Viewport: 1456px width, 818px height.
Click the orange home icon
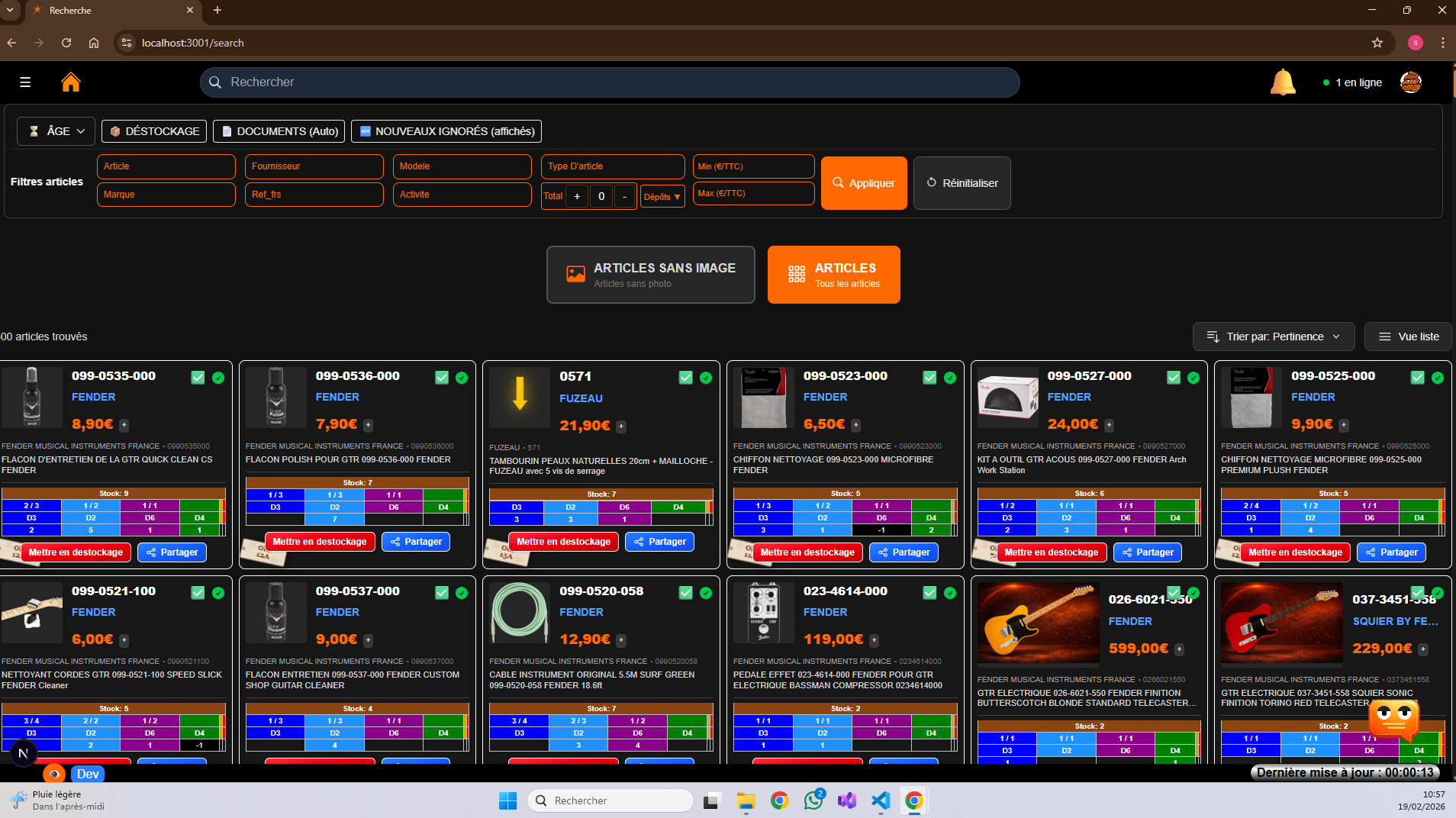click(x=71, y=82)
